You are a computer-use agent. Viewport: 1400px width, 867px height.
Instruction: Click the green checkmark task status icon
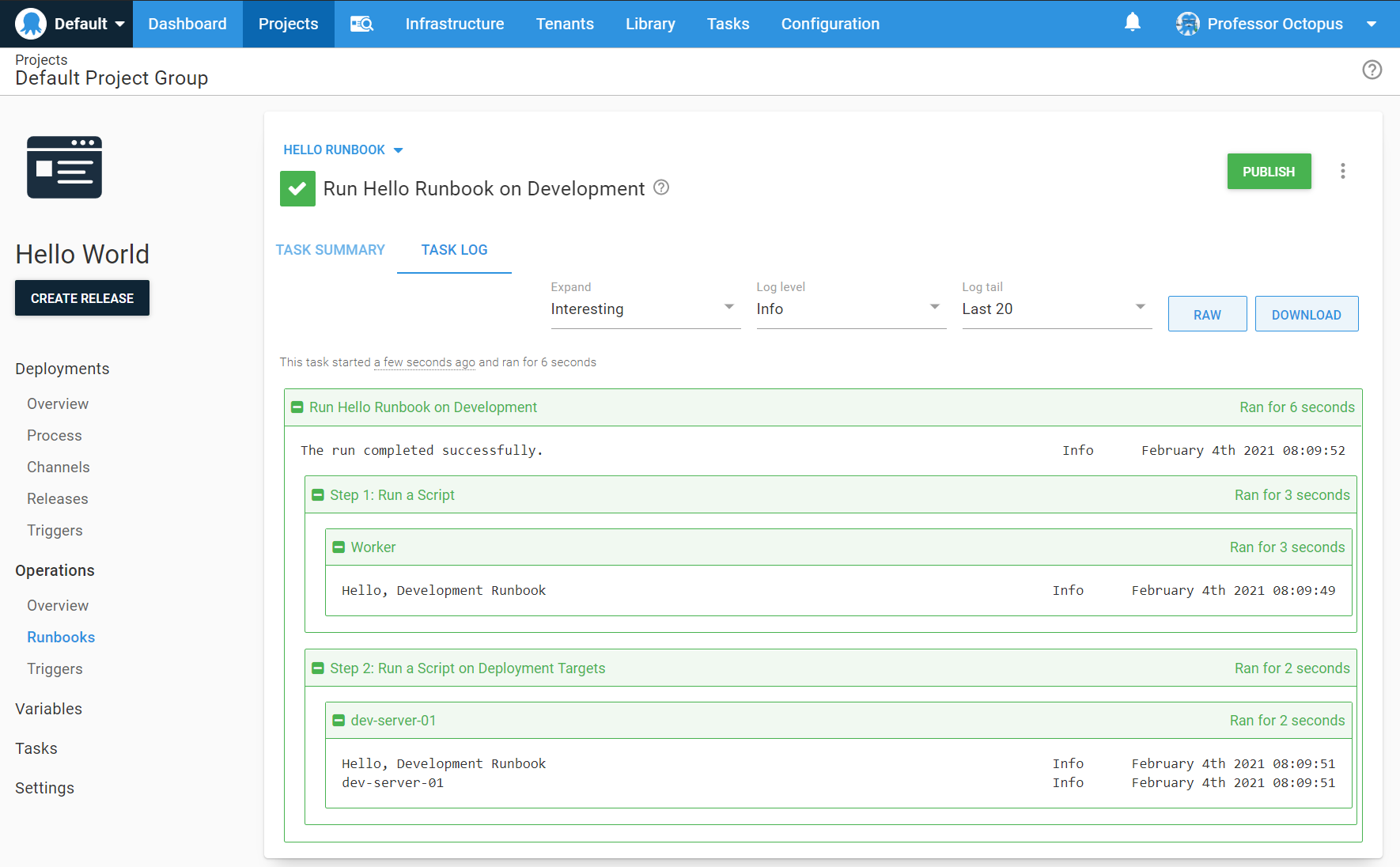click(x=297, y=188)
